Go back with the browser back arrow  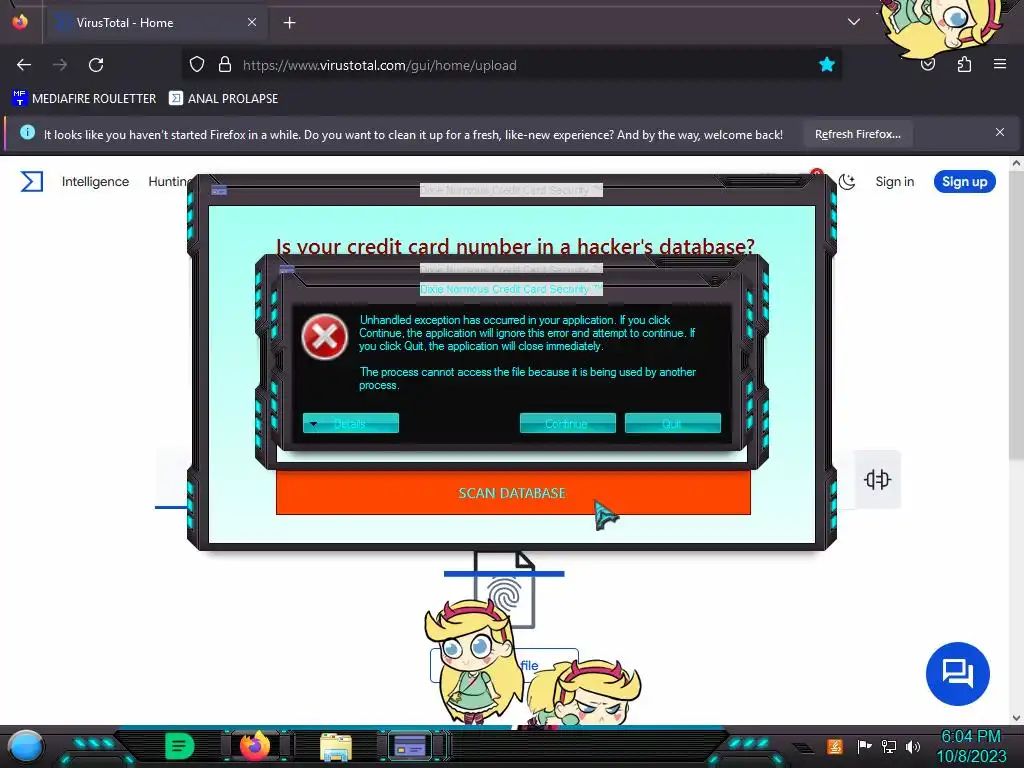click(24, 65)
